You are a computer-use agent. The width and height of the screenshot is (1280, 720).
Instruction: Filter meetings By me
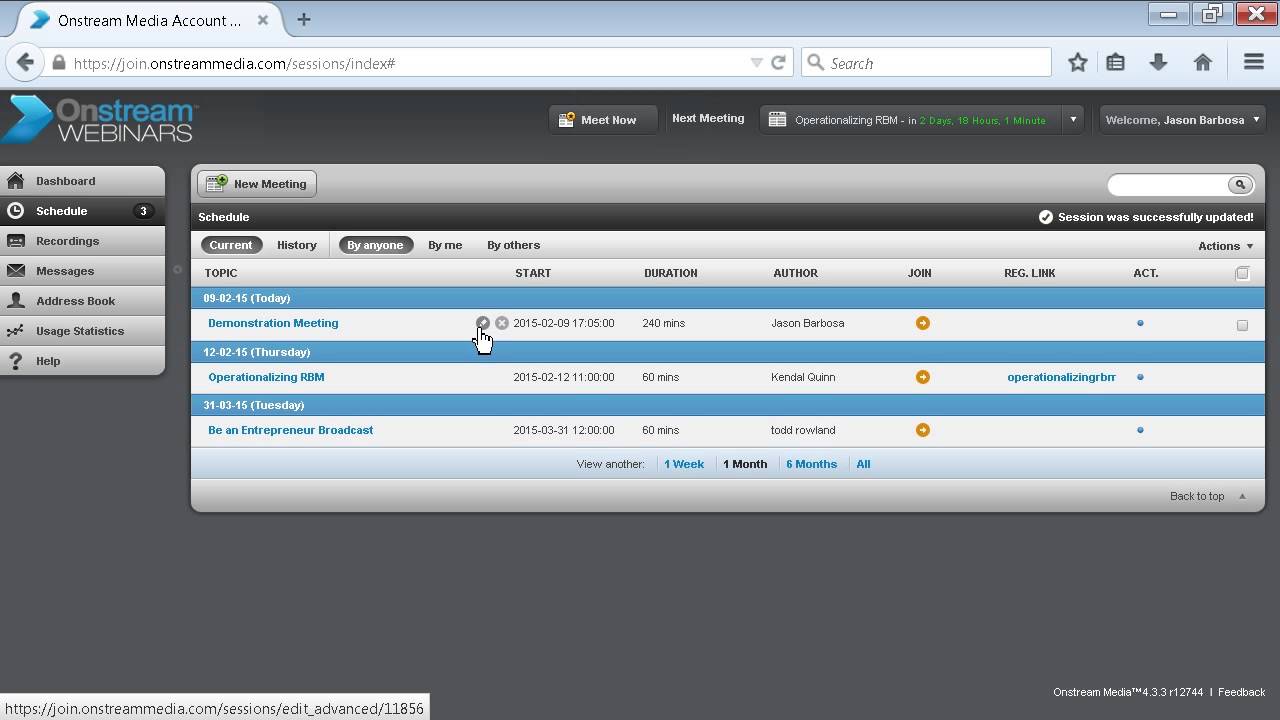tap(445, 245)
